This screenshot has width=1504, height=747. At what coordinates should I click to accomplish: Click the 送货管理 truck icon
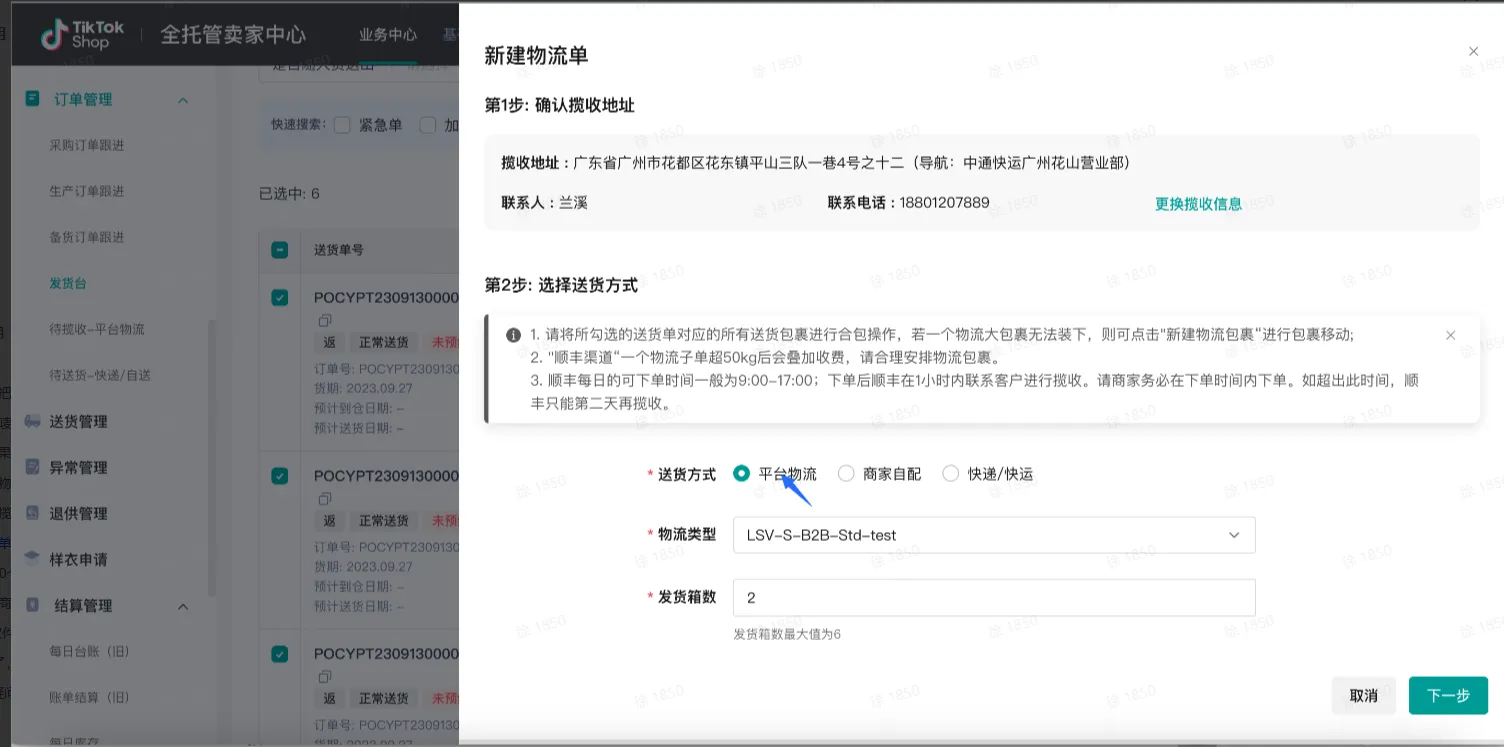(x=33, y=421)
